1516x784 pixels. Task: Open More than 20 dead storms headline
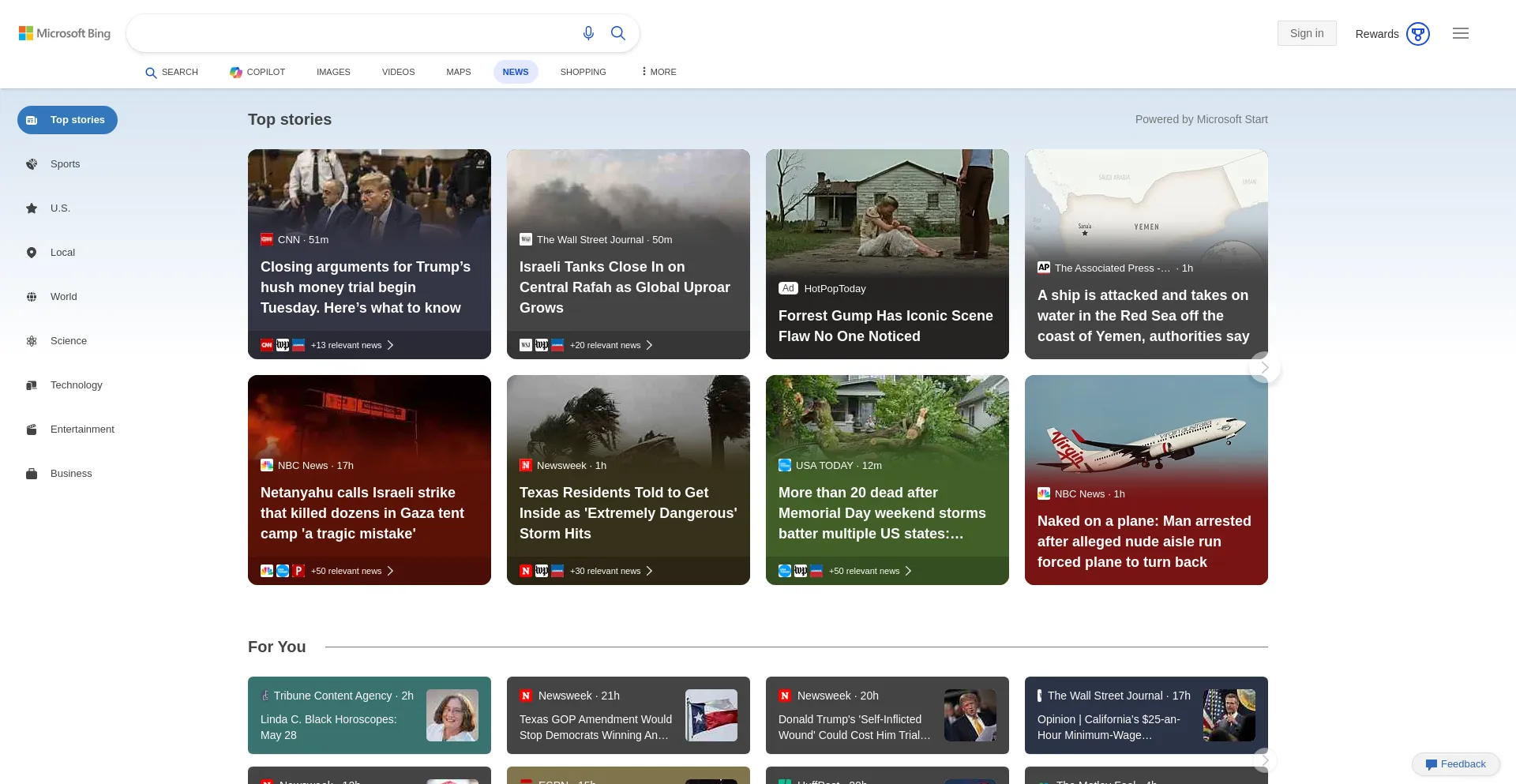pyautogui.click(x=882, y=513)
